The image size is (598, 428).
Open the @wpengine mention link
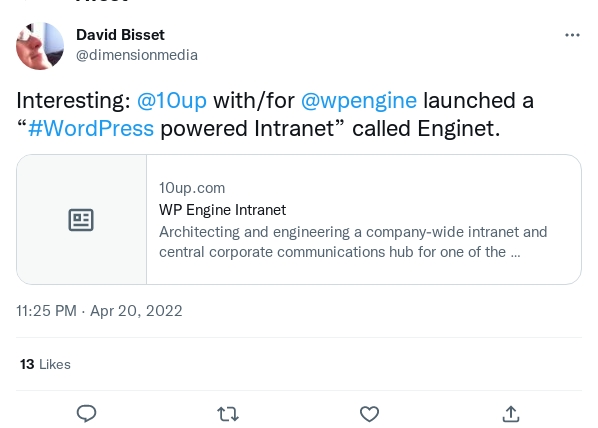359,101
